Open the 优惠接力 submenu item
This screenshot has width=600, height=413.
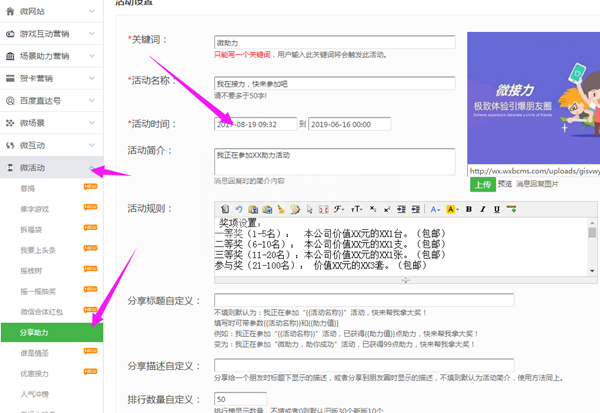(x=34, y=374)
